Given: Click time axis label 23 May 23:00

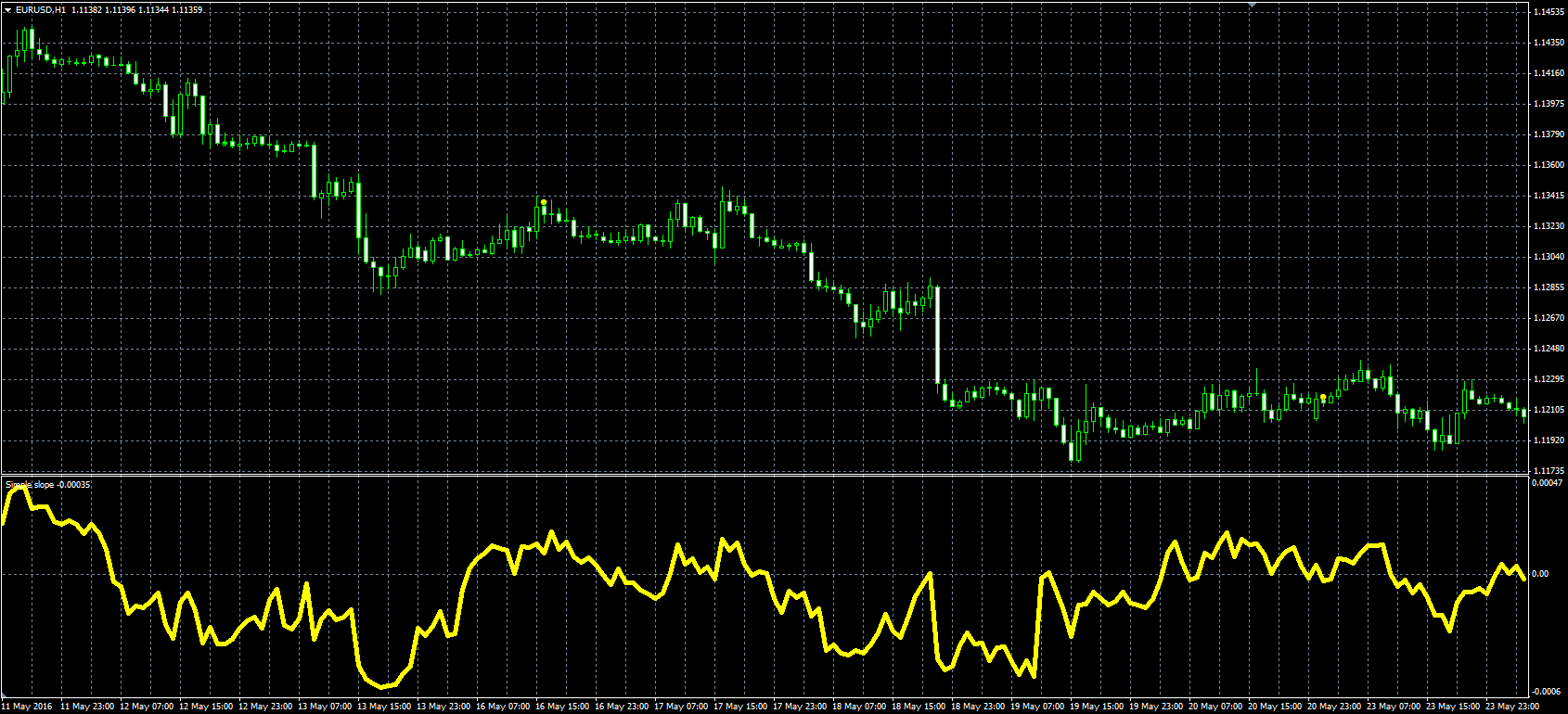Looking at the screenshot, I should pyautogui.click(x=1512, y=707).
